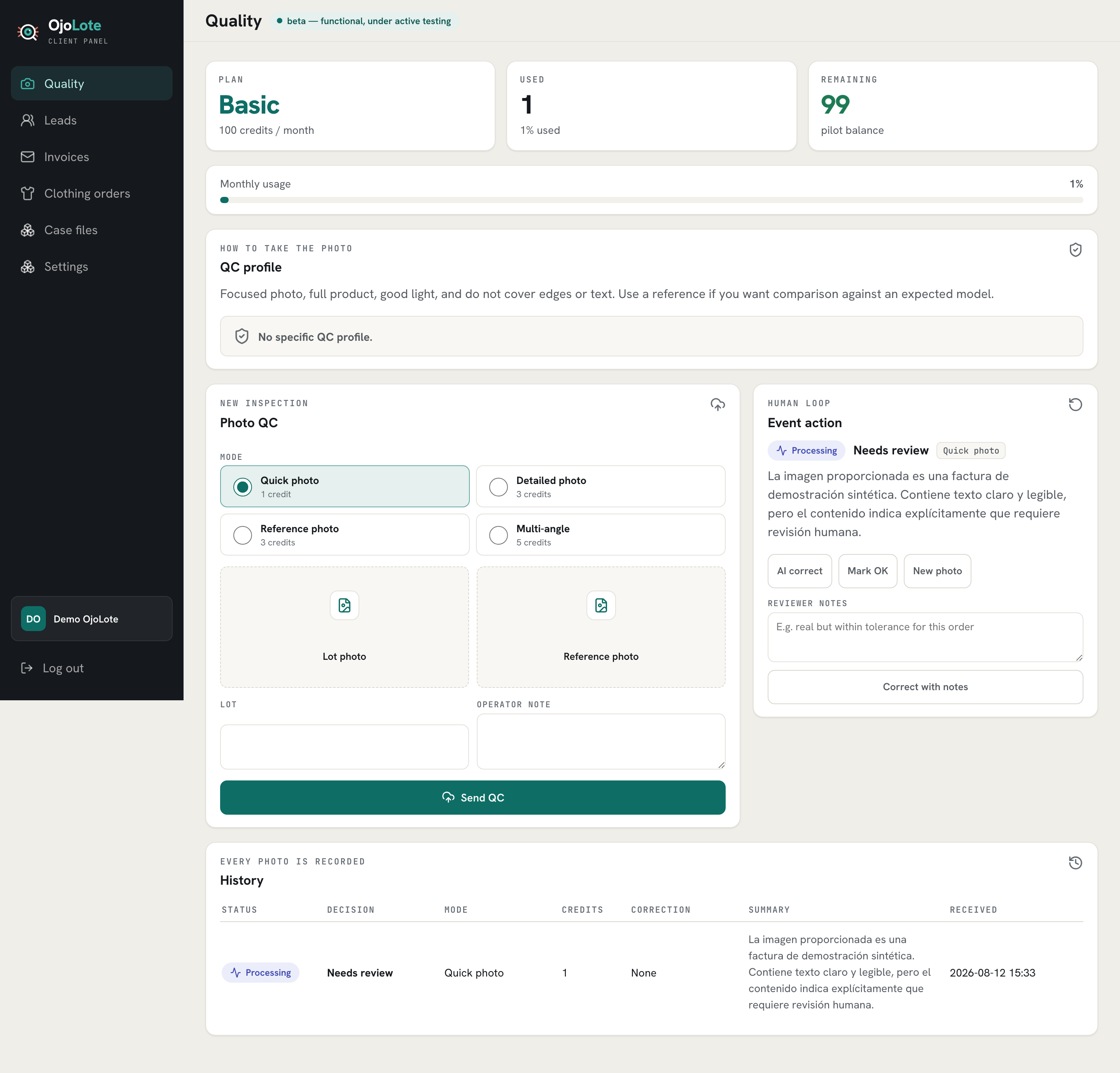Viewport: 1120px width, 1073px height.
Task: Click the New photo button
Action: pyautogui.click(x=937, y=571)
